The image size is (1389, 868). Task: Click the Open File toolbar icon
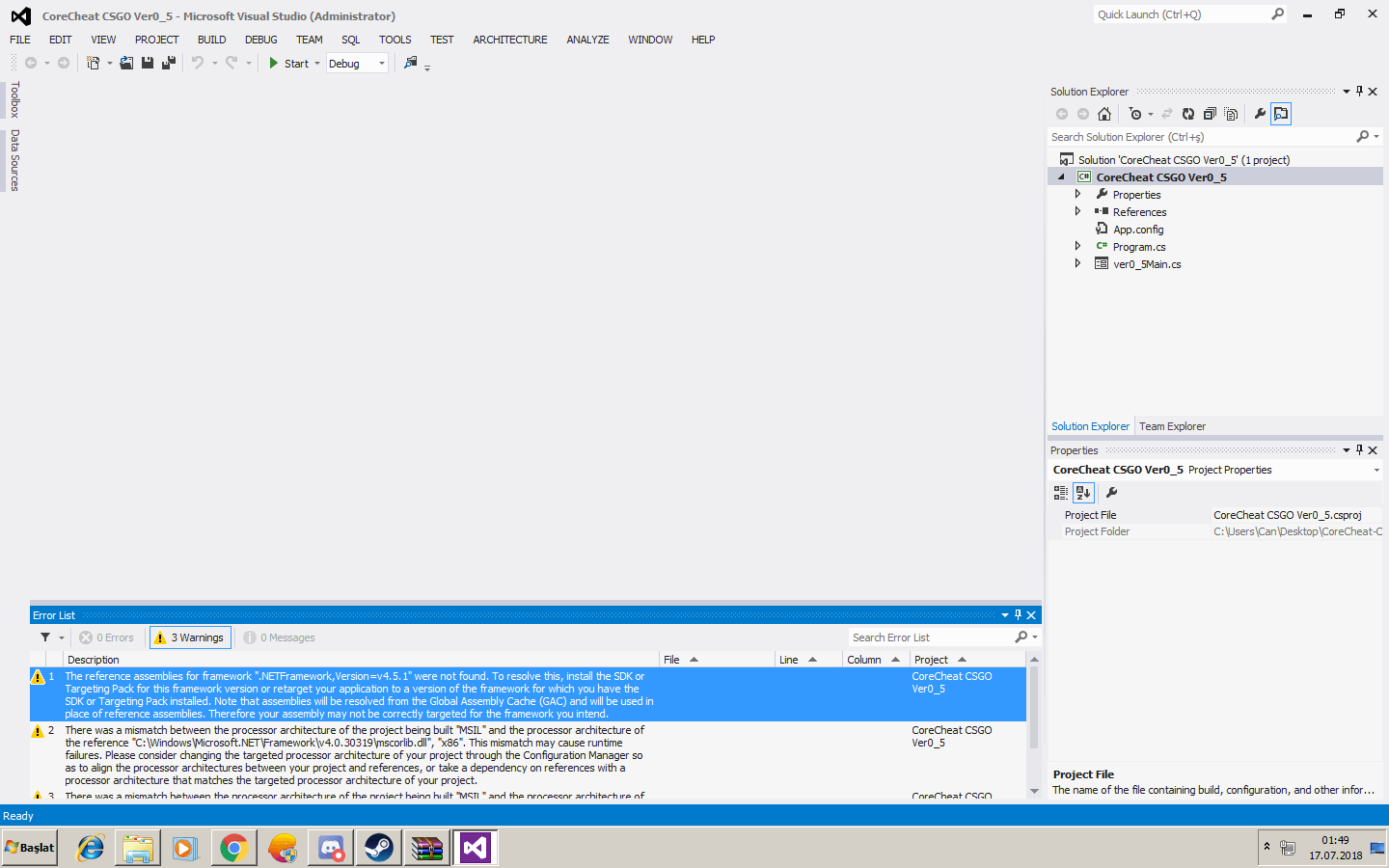tap(126, 63)
